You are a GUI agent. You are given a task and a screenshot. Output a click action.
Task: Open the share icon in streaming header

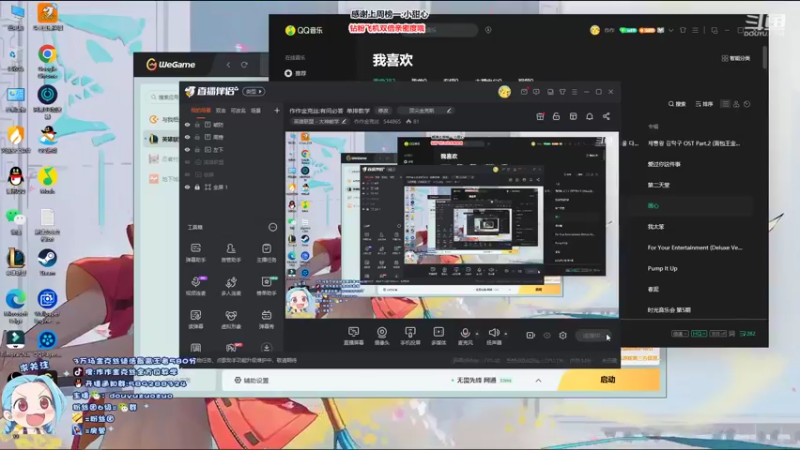pyautogui.click(x=606, y=116)
